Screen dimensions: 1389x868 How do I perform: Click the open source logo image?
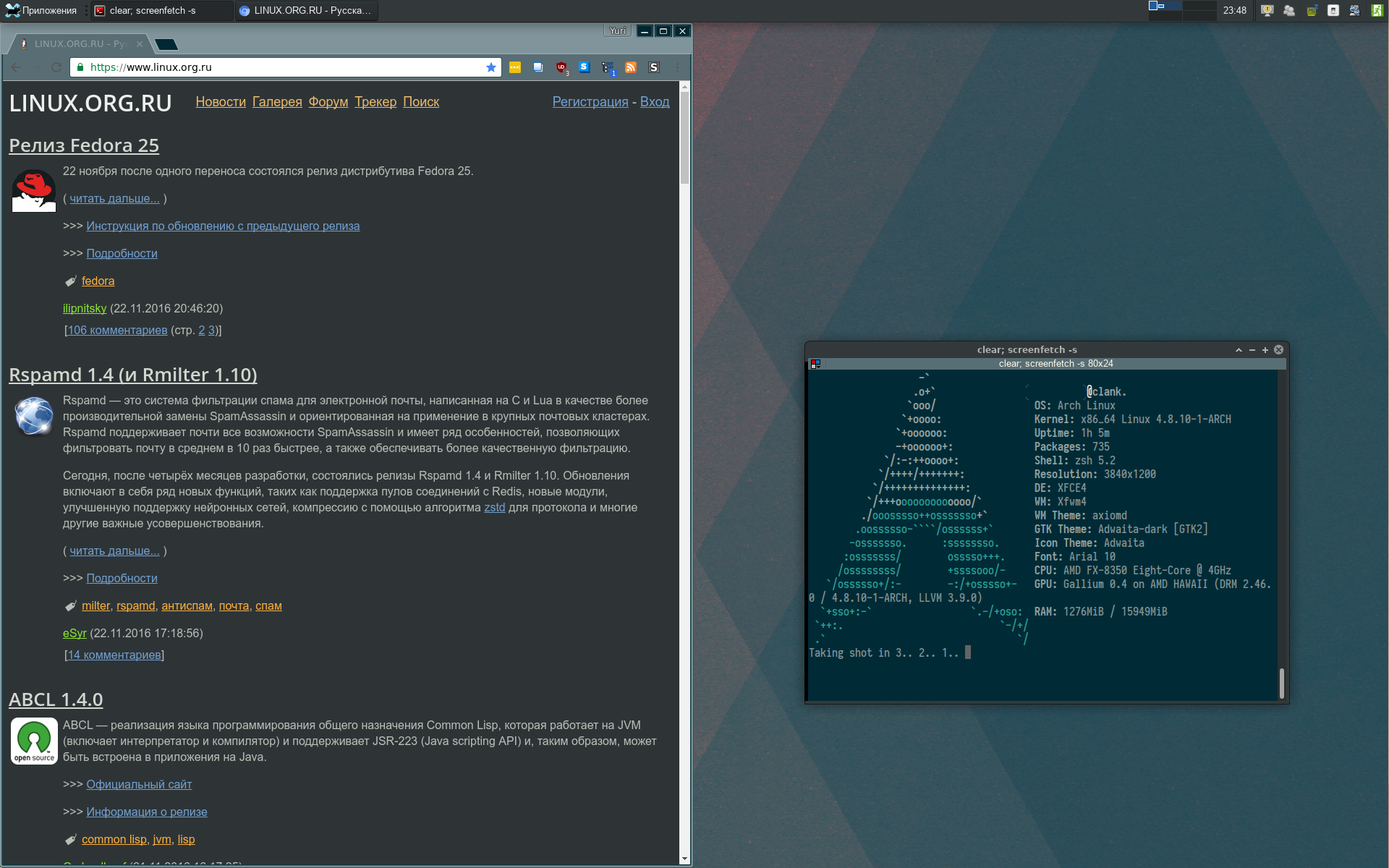tap(34, 741)
